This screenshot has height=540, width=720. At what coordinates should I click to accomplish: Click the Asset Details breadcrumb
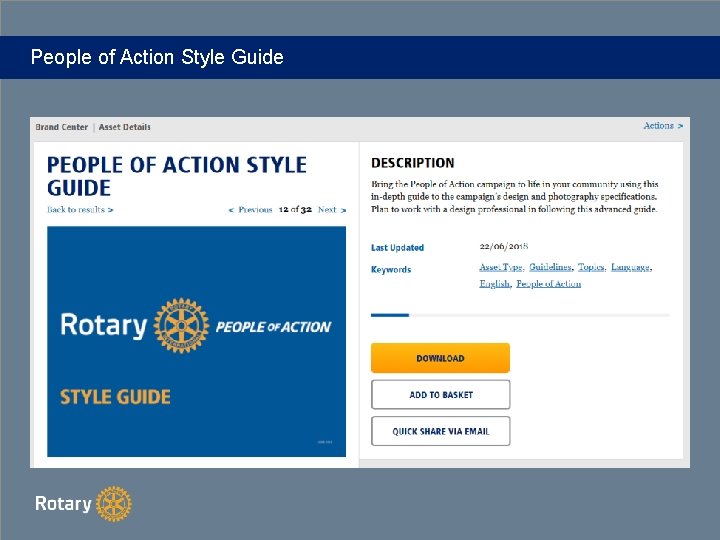124,127
